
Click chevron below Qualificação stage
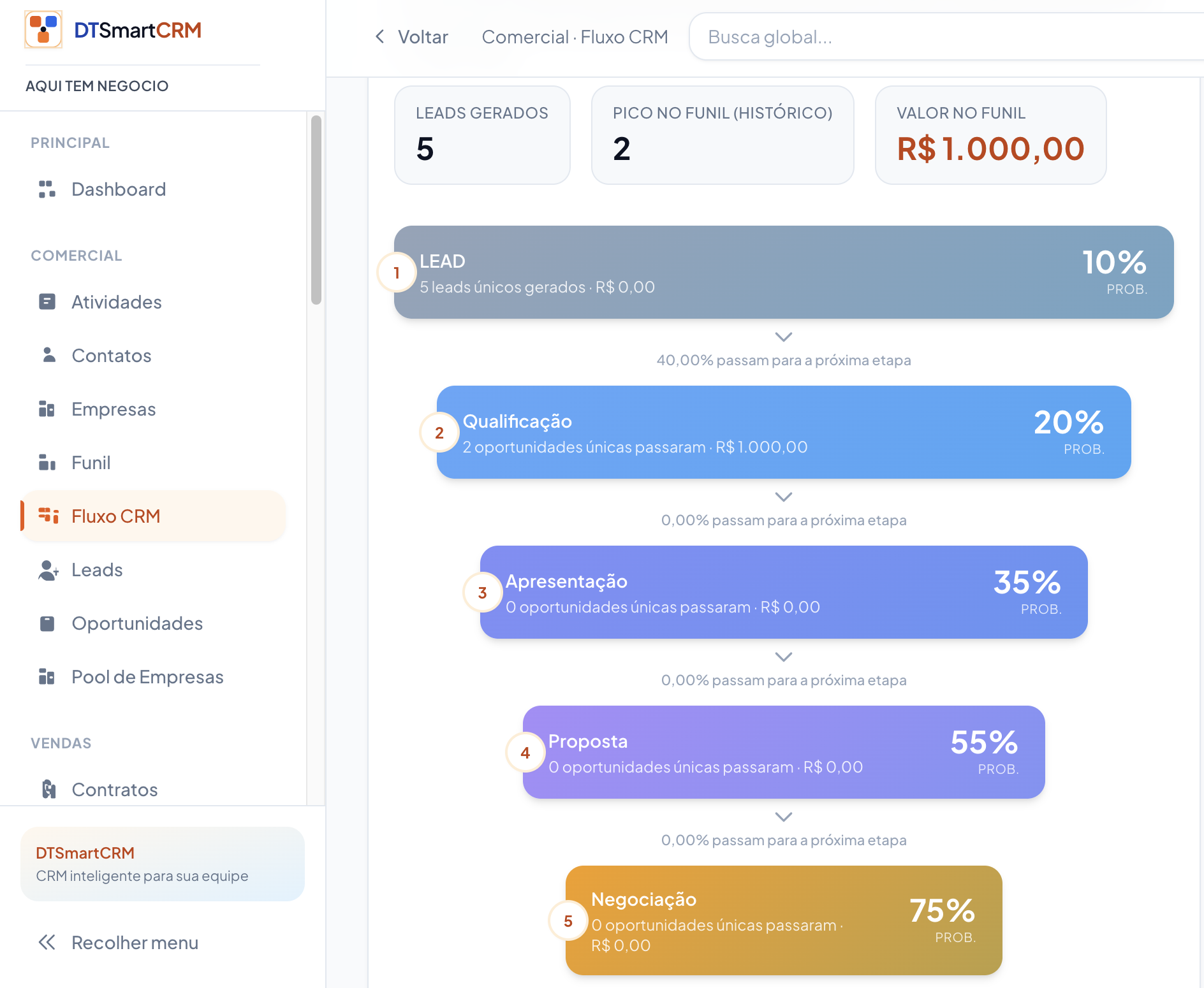tap(784, 497)
